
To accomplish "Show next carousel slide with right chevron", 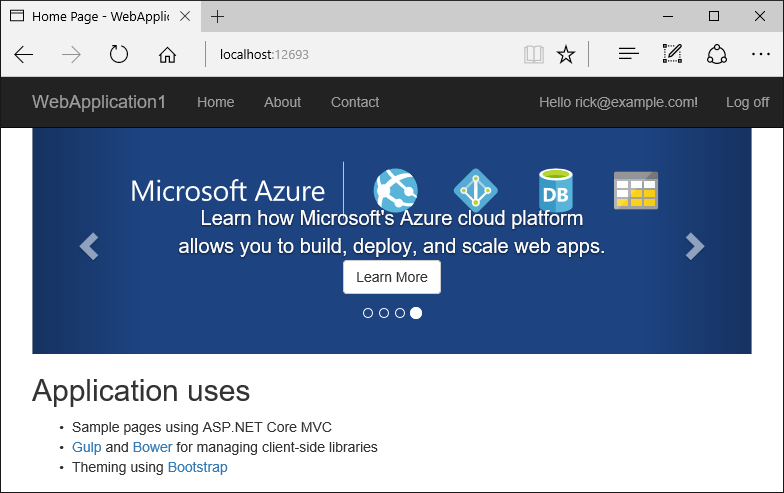I will point(695,246).
